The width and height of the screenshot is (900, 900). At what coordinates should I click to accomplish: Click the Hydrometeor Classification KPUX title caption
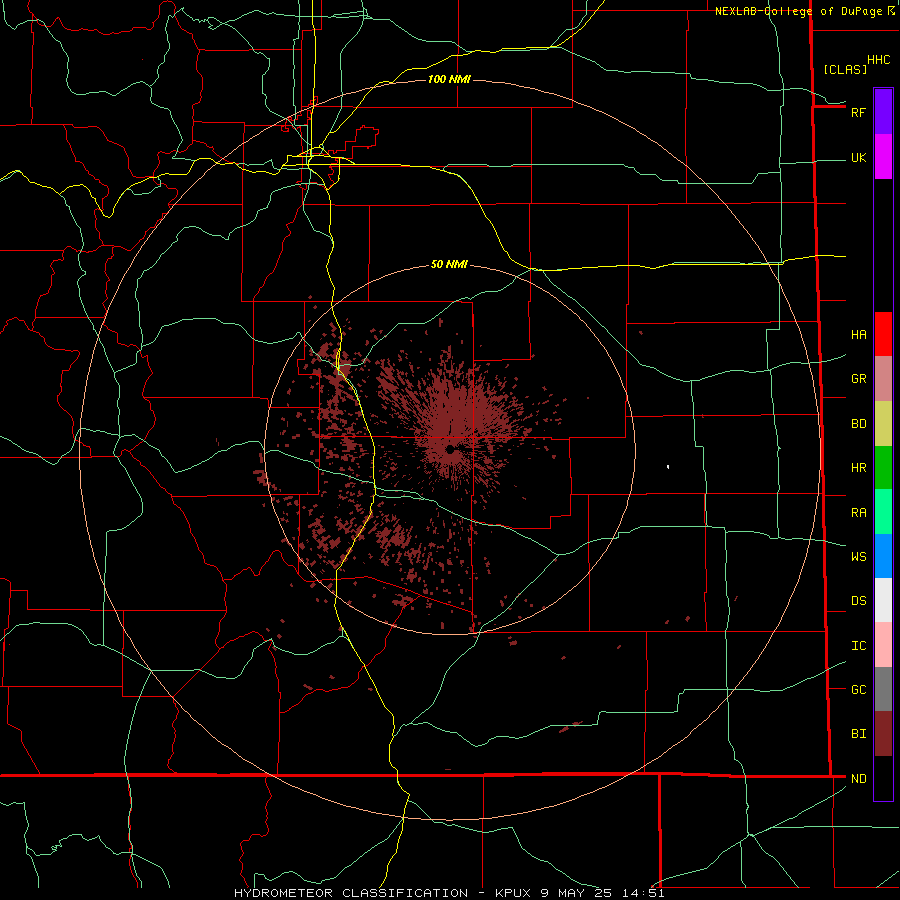(x=449, y=893)
